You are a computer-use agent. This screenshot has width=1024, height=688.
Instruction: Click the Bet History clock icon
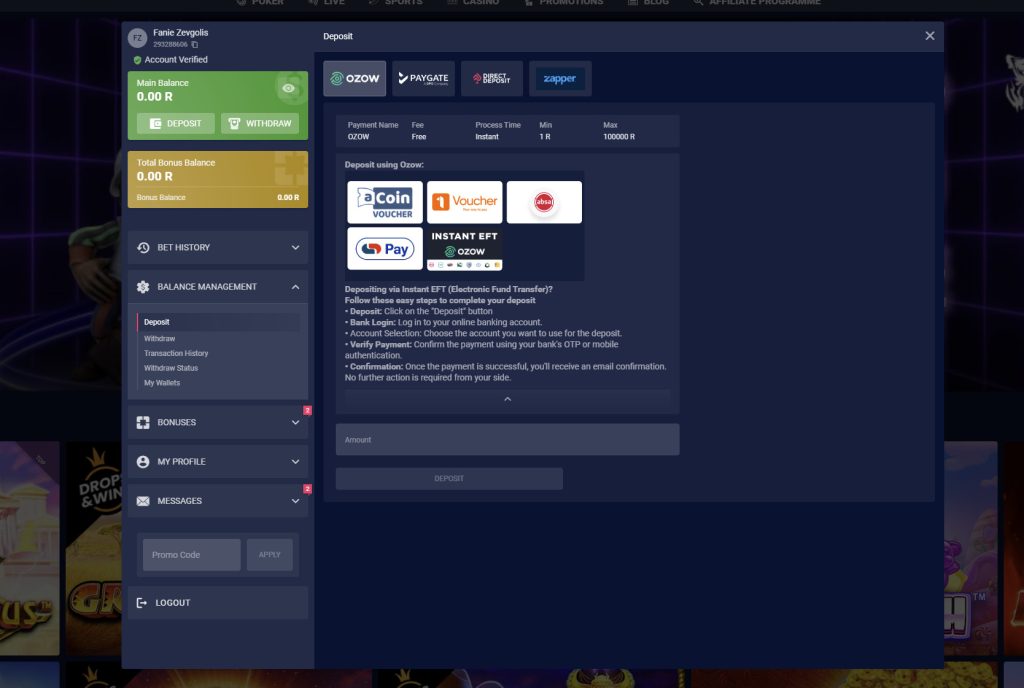pos(143,247)
